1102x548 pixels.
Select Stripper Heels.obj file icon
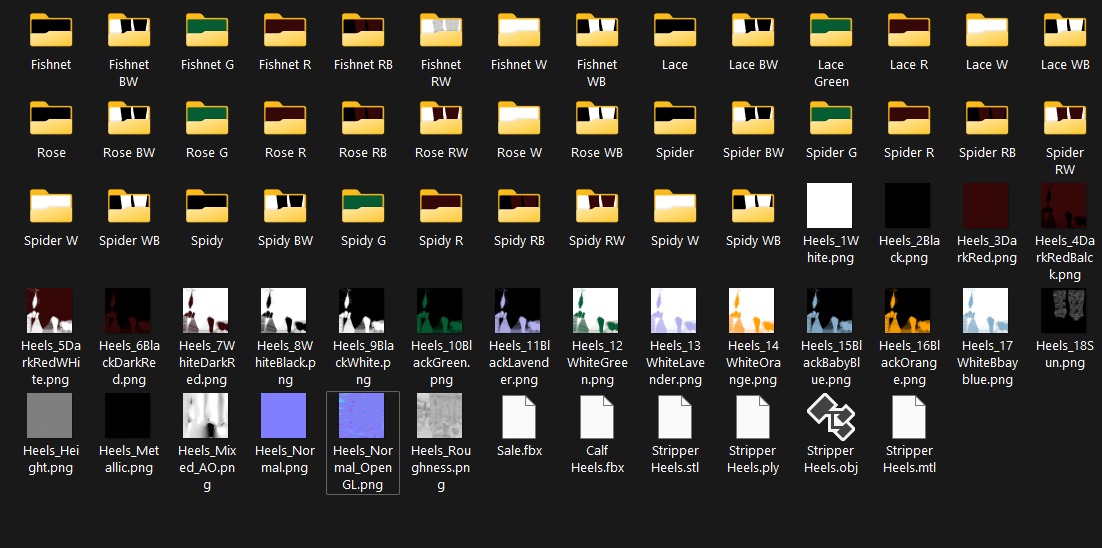(831, 416)
